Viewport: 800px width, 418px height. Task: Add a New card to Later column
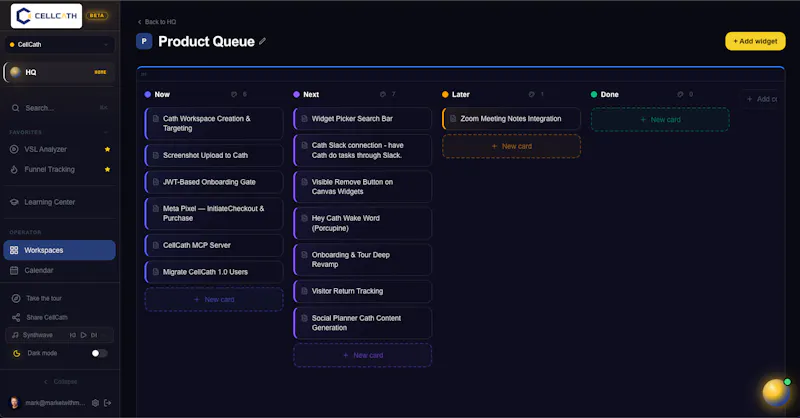(x=511, y=146)
